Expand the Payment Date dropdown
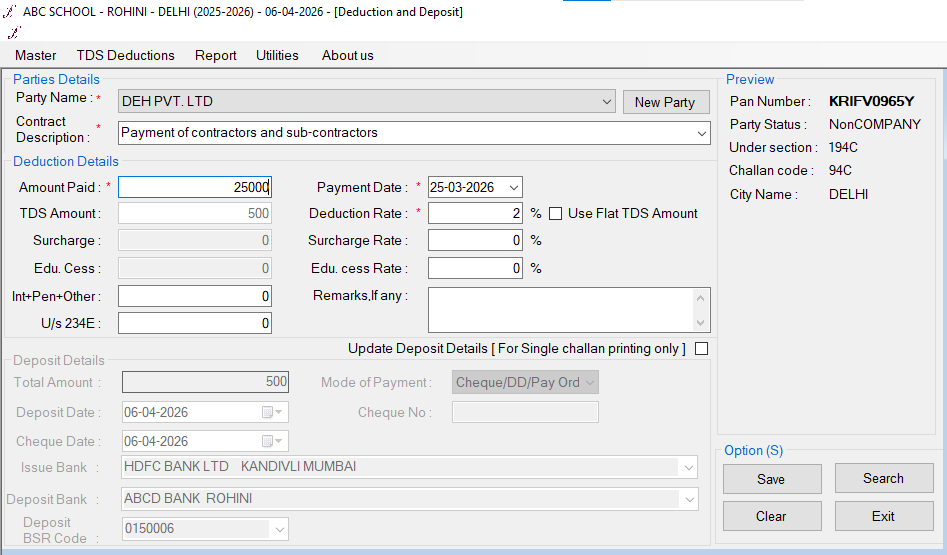The height and width of the screenshot is (555, 947). tap(513, 187)
